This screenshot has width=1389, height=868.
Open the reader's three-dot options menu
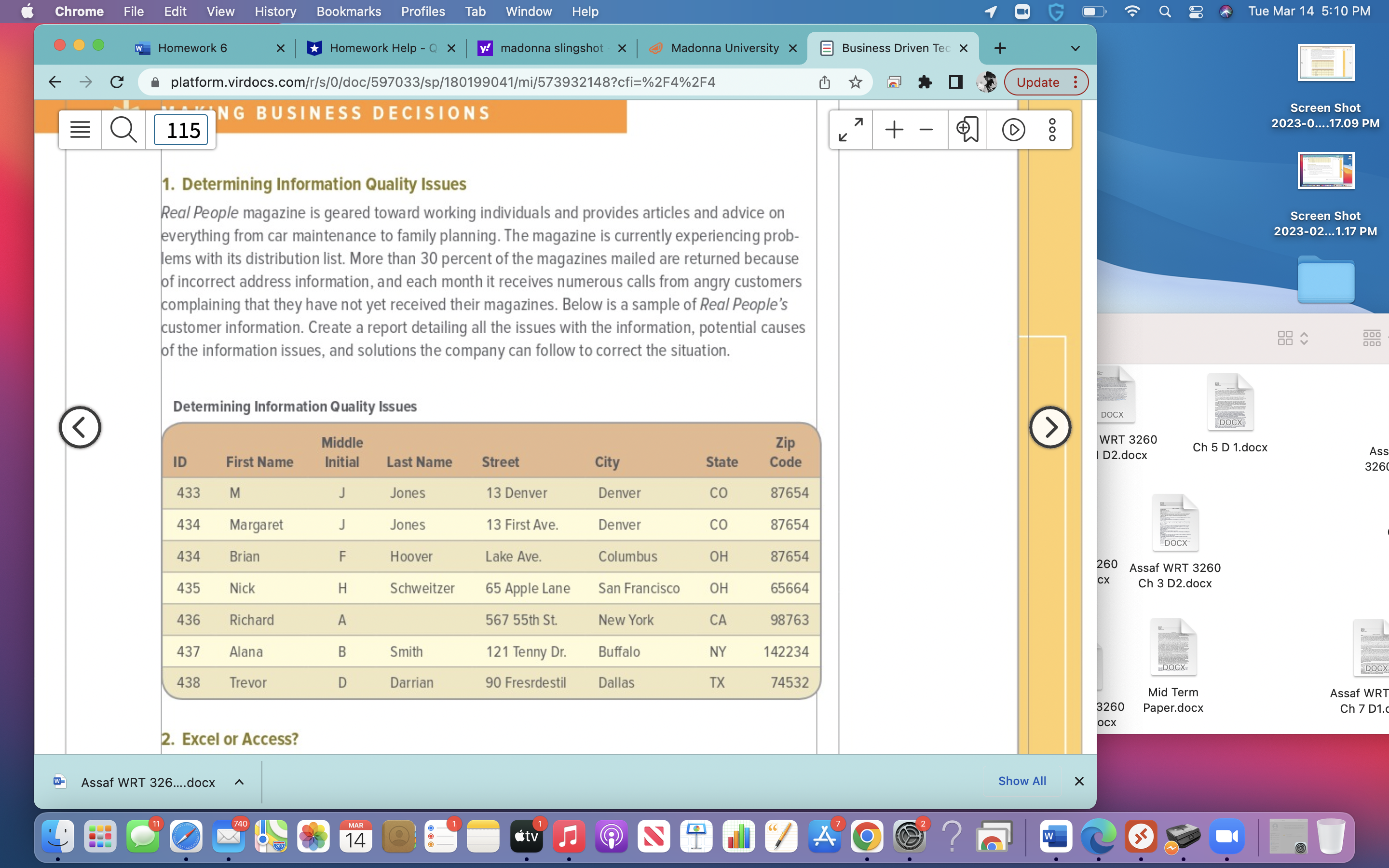point(1052,130)
